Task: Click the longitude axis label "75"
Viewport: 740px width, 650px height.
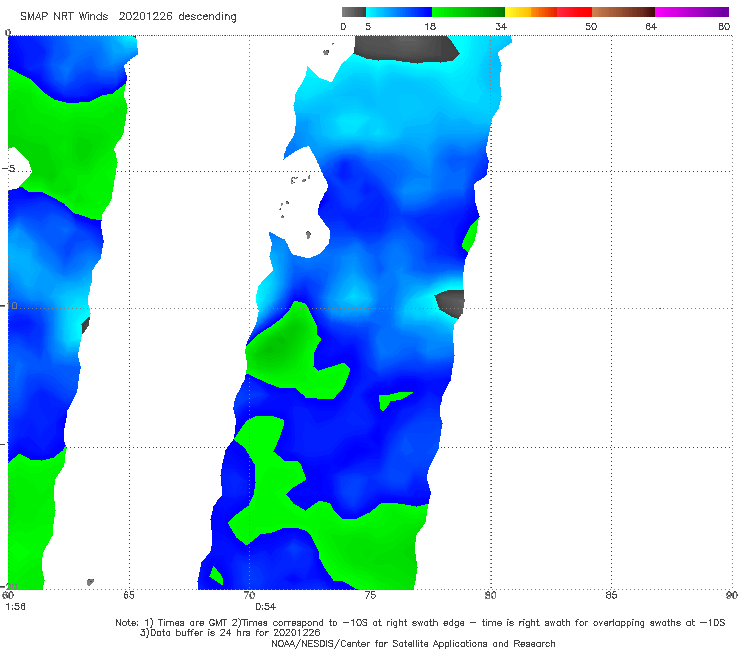Action: [370, 595]
